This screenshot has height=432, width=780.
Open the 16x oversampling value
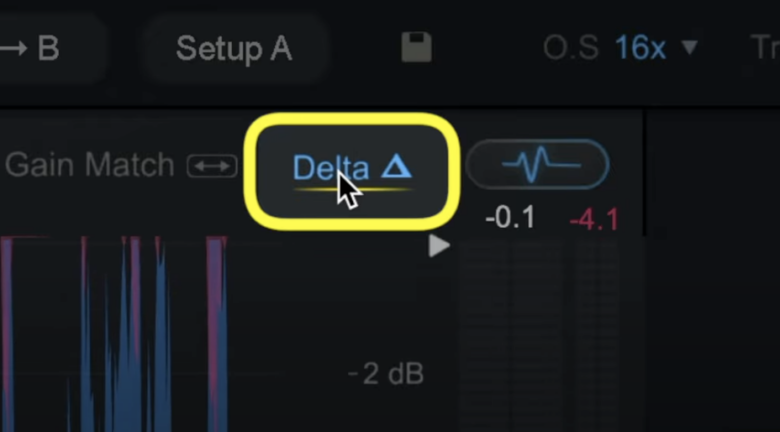(x=640, y=47)
